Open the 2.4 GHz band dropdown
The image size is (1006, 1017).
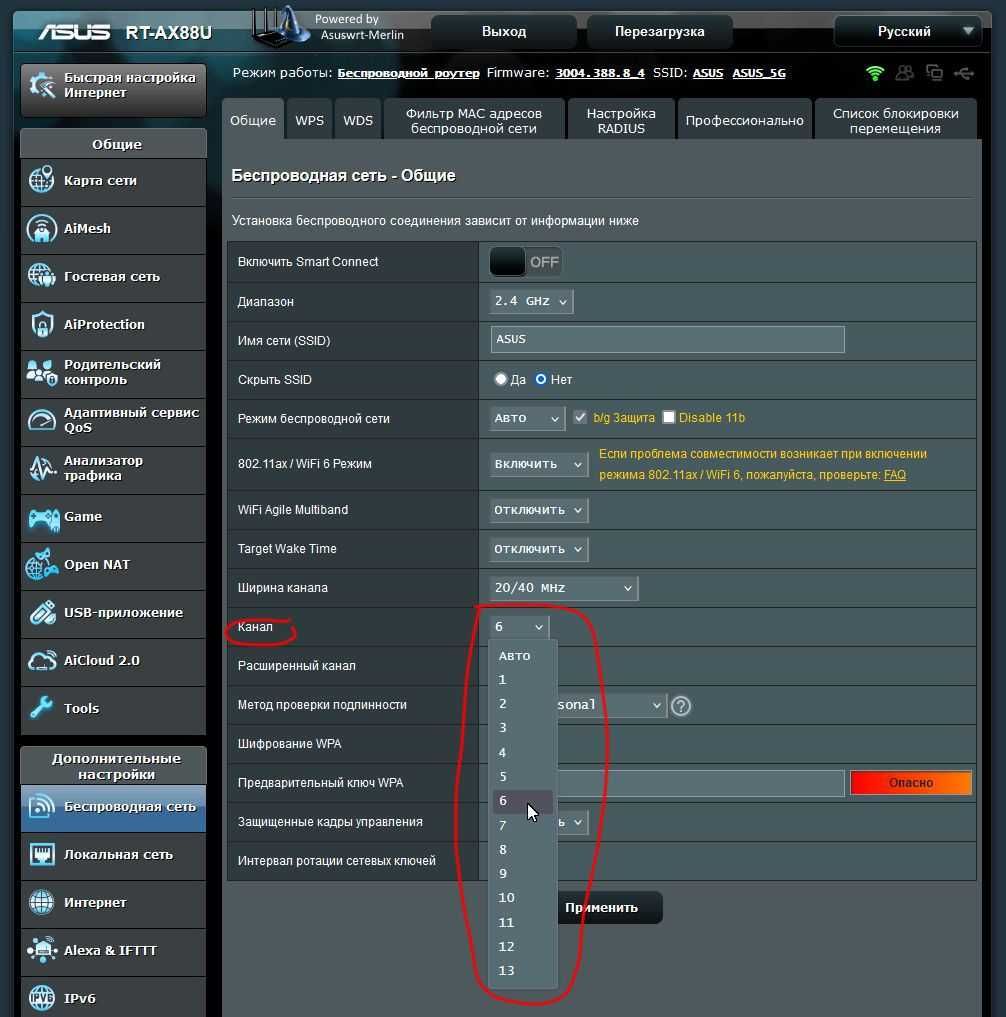tap(531, 302)
